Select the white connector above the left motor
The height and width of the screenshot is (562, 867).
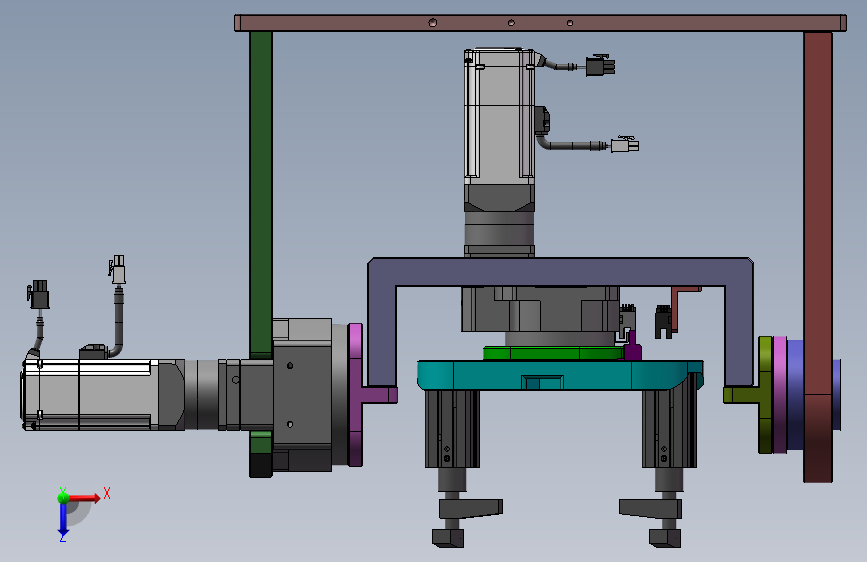(118, 269)
